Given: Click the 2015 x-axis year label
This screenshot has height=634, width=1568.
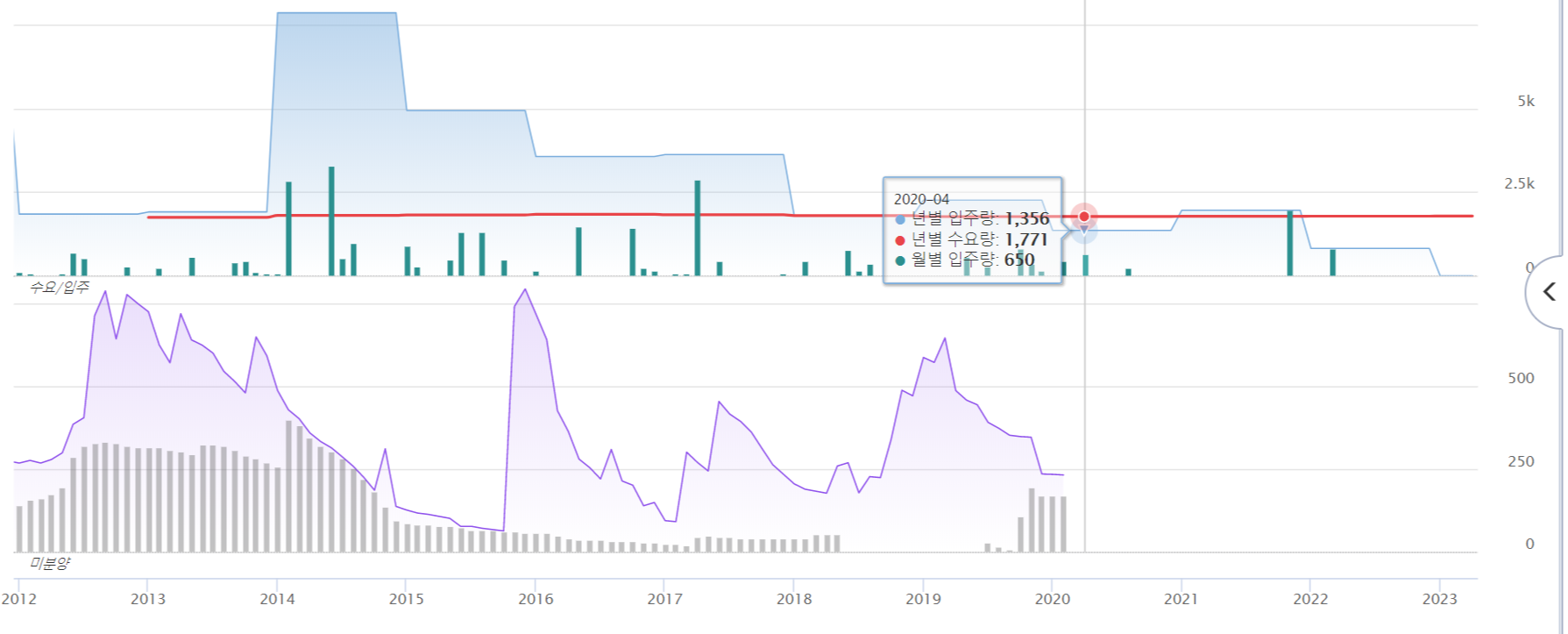Looking at the screenshot, I should [x=406, y=599].
